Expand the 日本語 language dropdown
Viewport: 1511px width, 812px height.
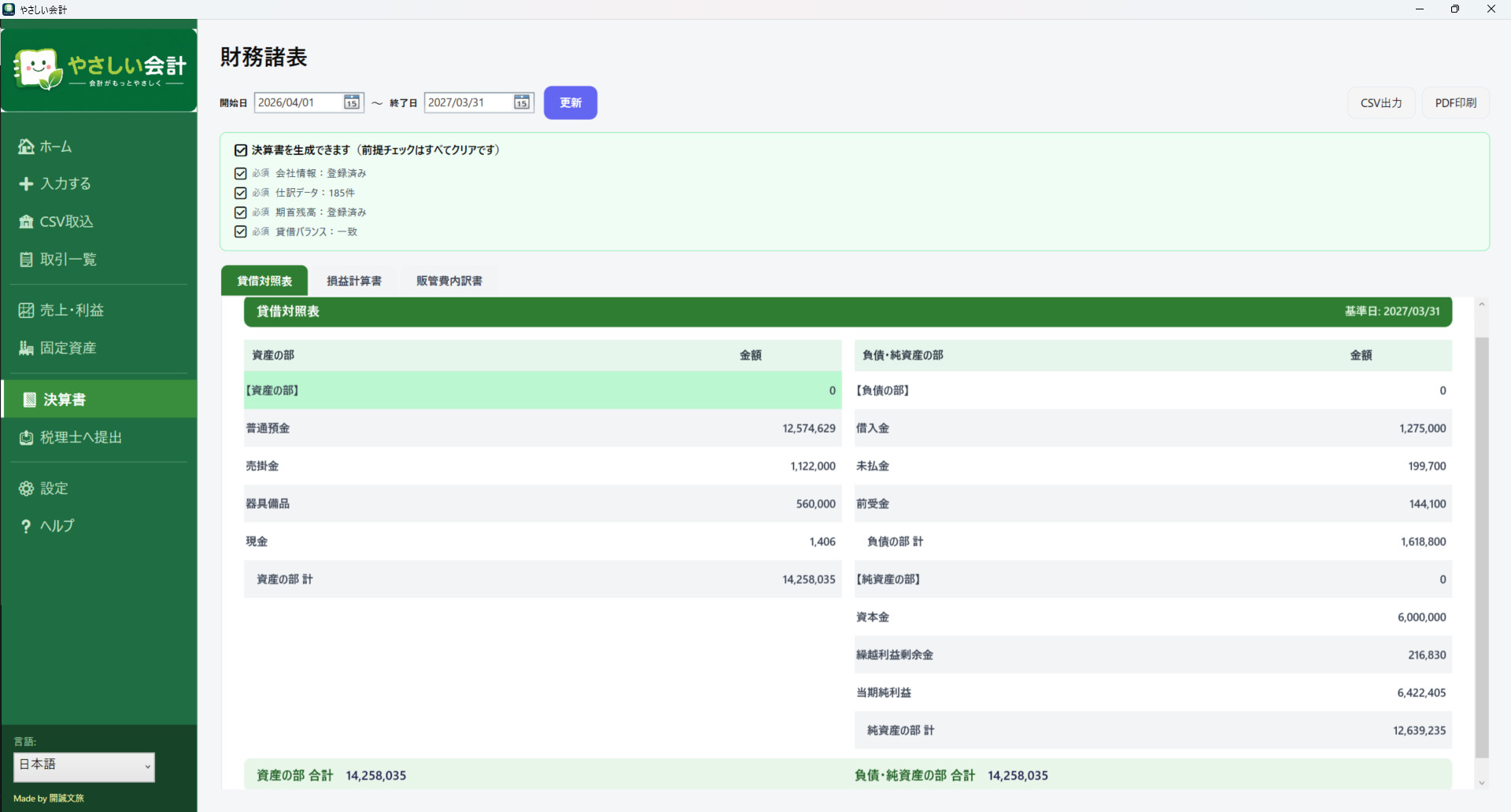tap(84, 767)
